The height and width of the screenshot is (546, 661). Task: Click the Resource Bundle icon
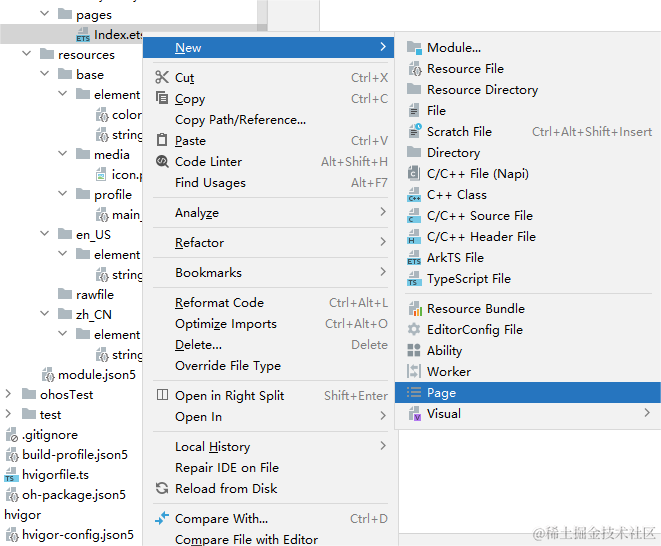point(415,309)
